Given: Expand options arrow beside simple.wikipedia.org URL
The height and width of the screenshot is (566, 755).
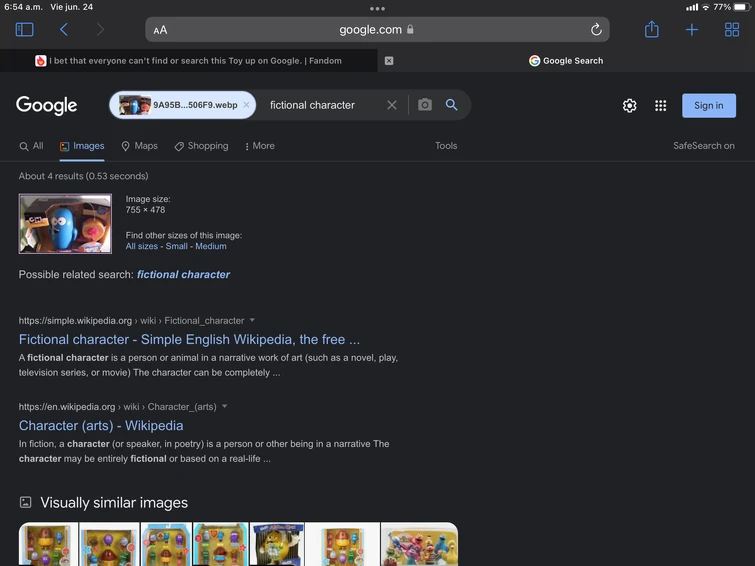Looking at the screenshot, I should tap(252, 320).
